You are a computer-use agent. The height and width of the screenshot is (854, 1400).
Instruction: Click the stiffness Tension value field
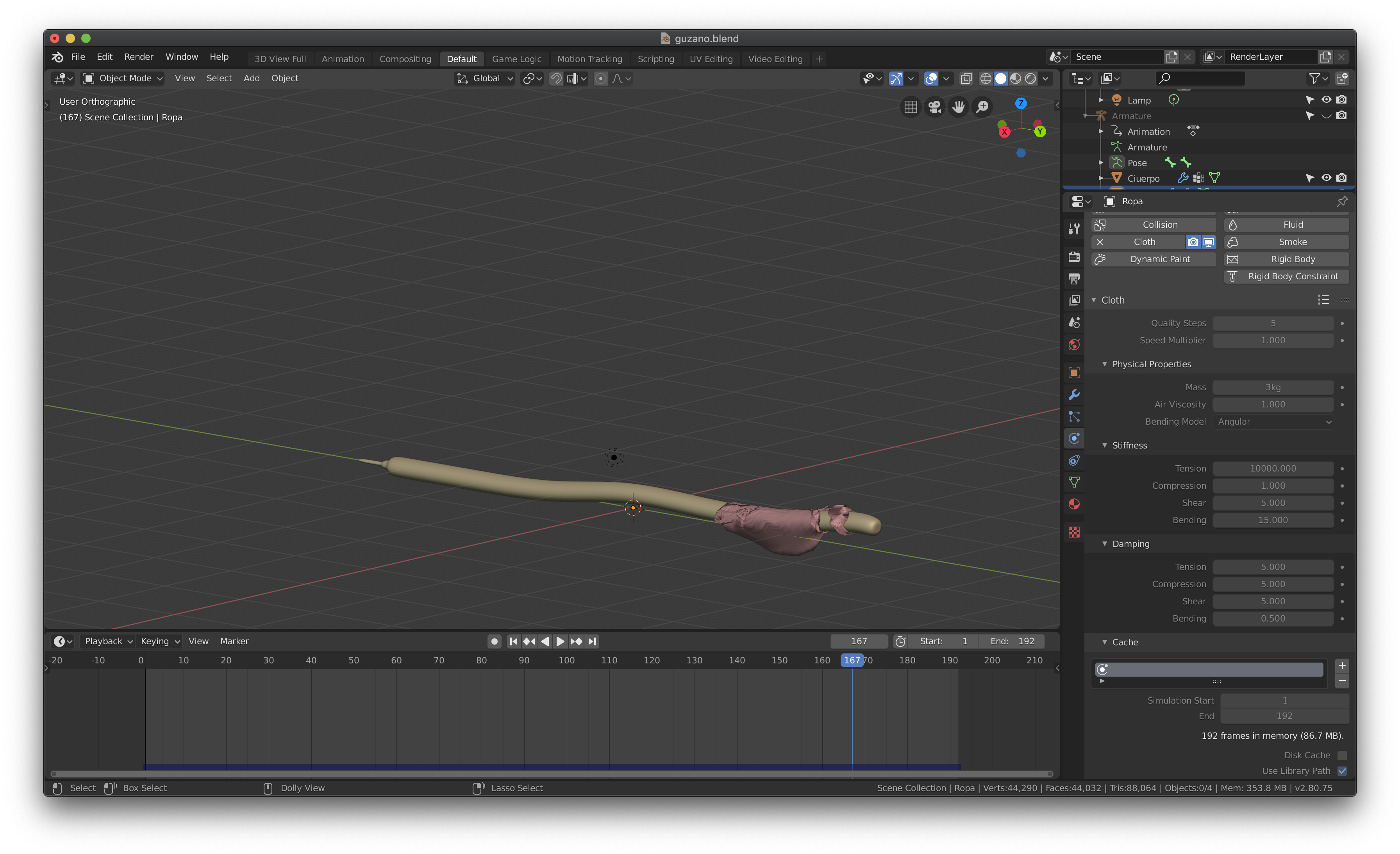[x=1273, y=469]
